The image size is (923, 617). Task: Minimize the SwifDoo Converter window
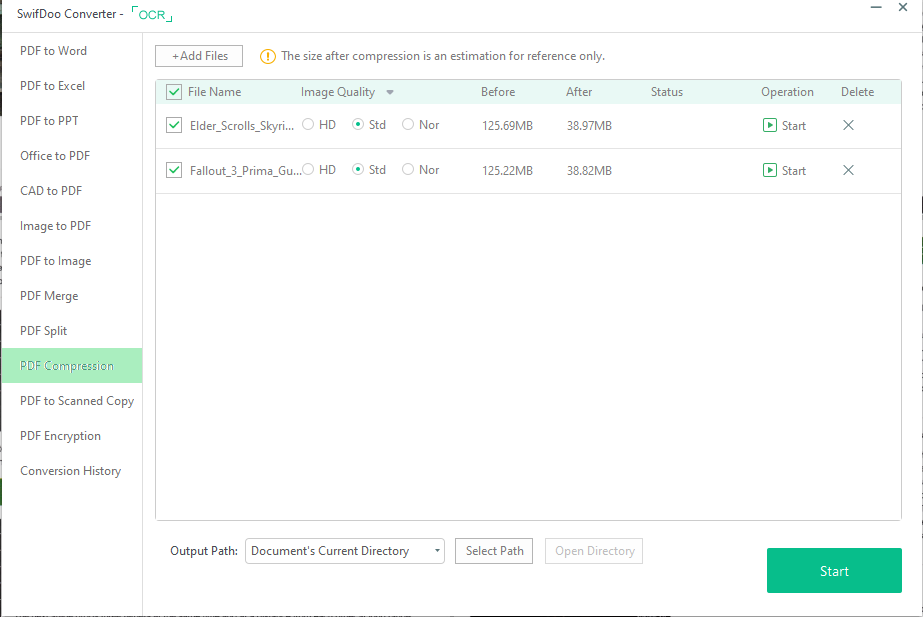[x=876, y=7]
